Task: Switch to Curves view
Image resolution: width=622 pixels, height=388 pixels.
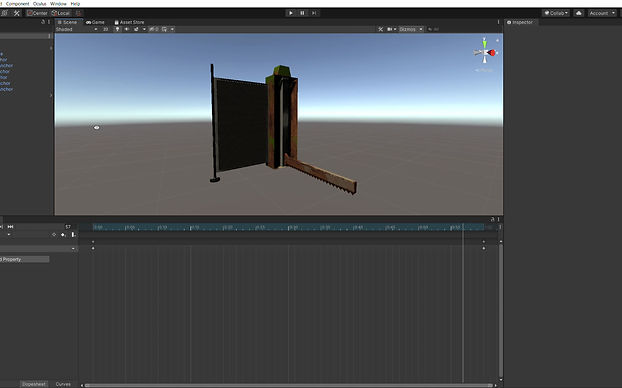Action: (63, 384)
